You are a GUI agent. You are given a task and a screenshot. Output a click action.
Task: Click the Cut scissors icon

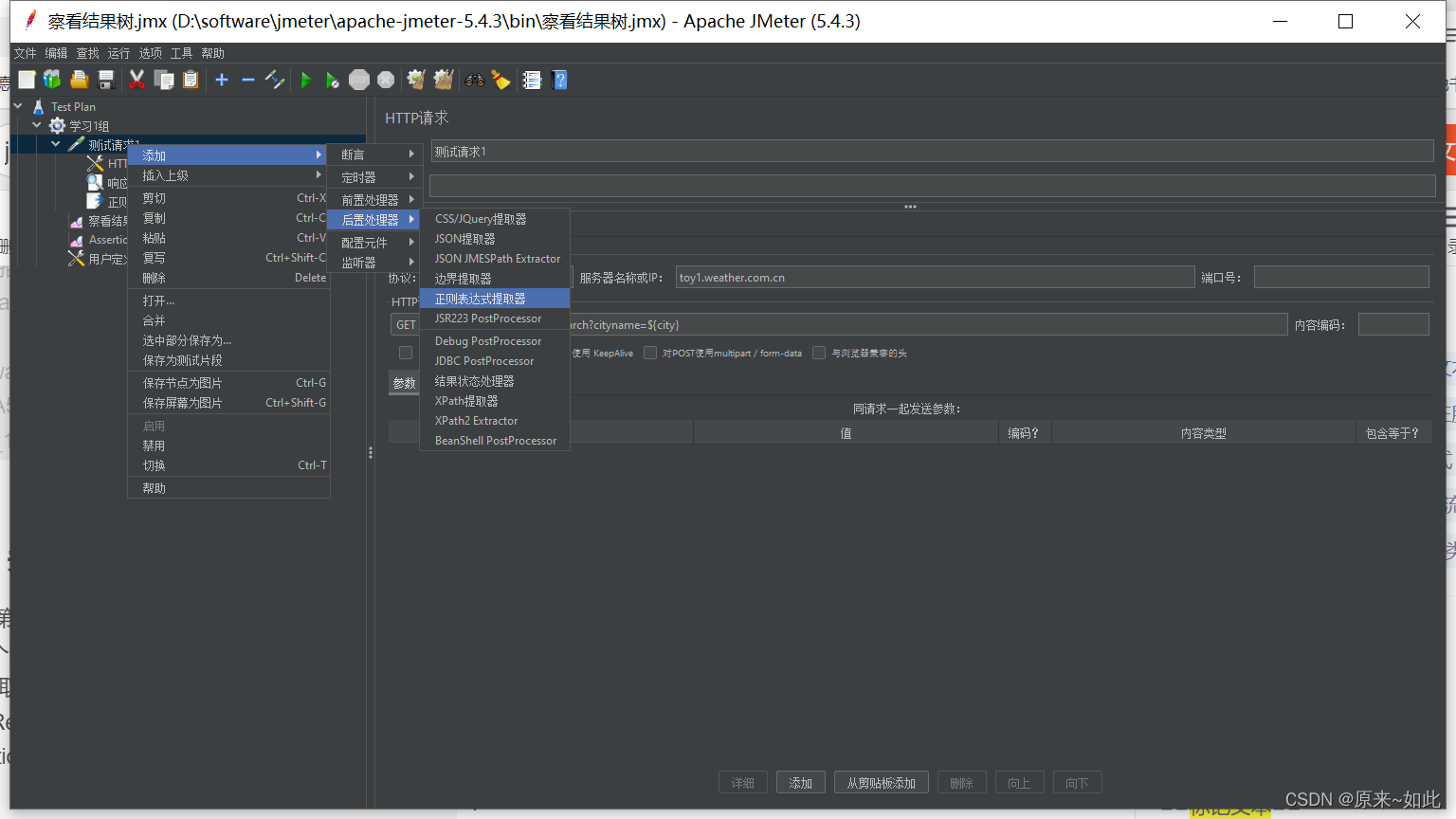[137, 81]
